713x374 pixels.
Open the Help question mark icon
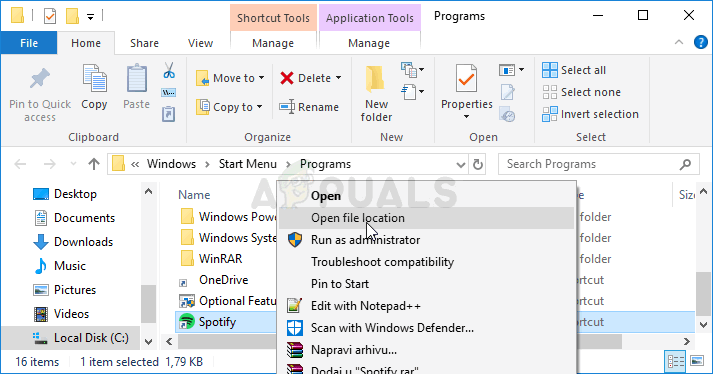(700, 42)
